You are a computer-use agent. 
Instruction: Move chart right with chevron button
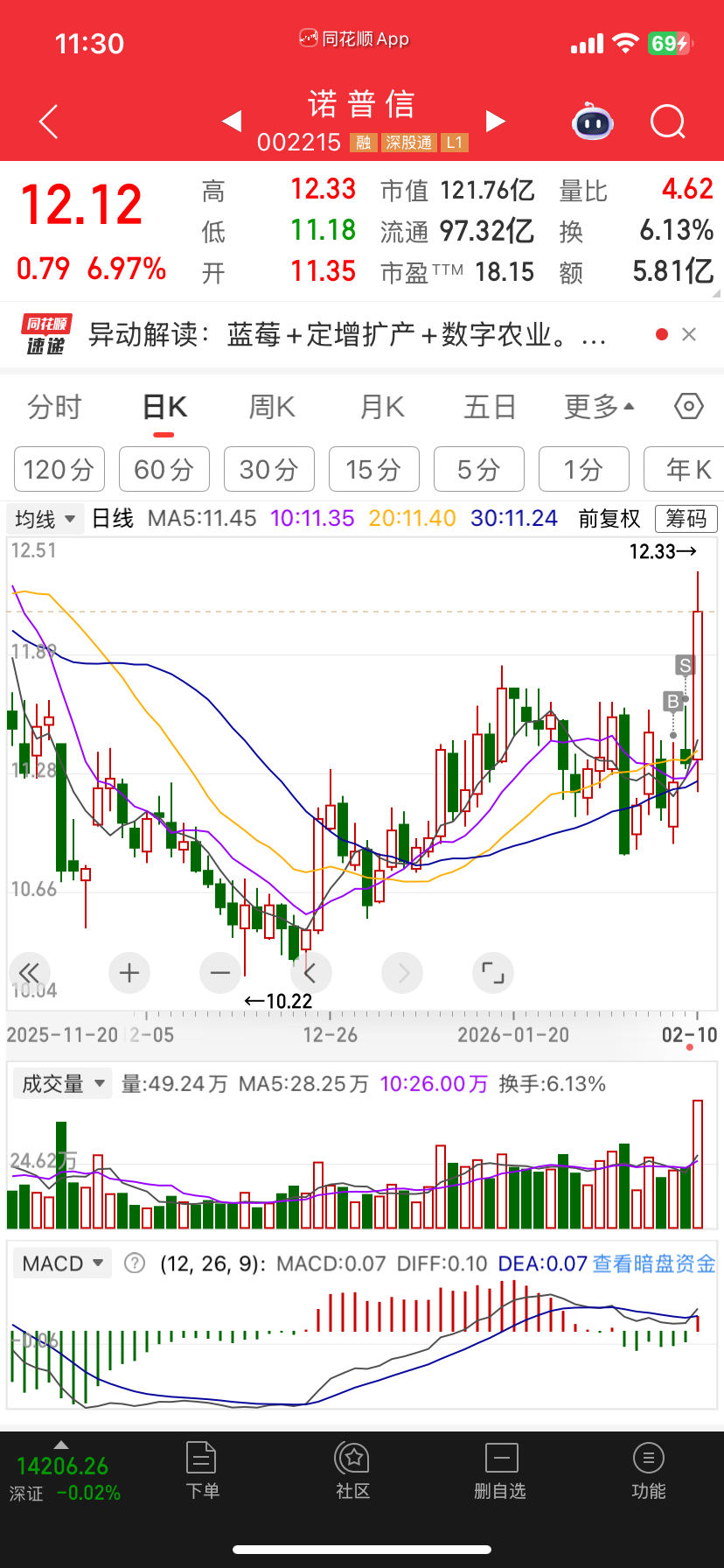402,973
